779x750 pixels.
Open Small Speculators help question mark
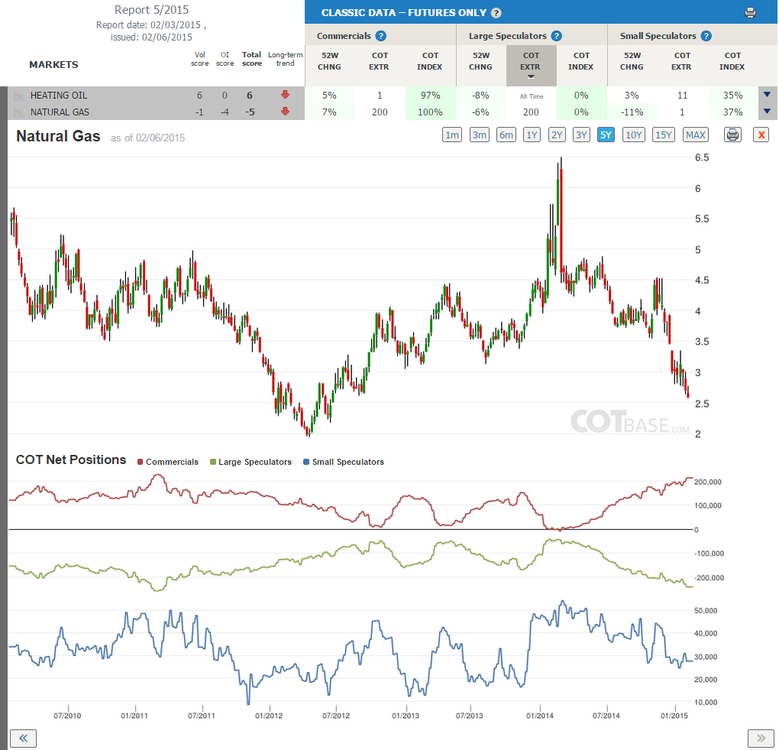[x=706, y=36]
